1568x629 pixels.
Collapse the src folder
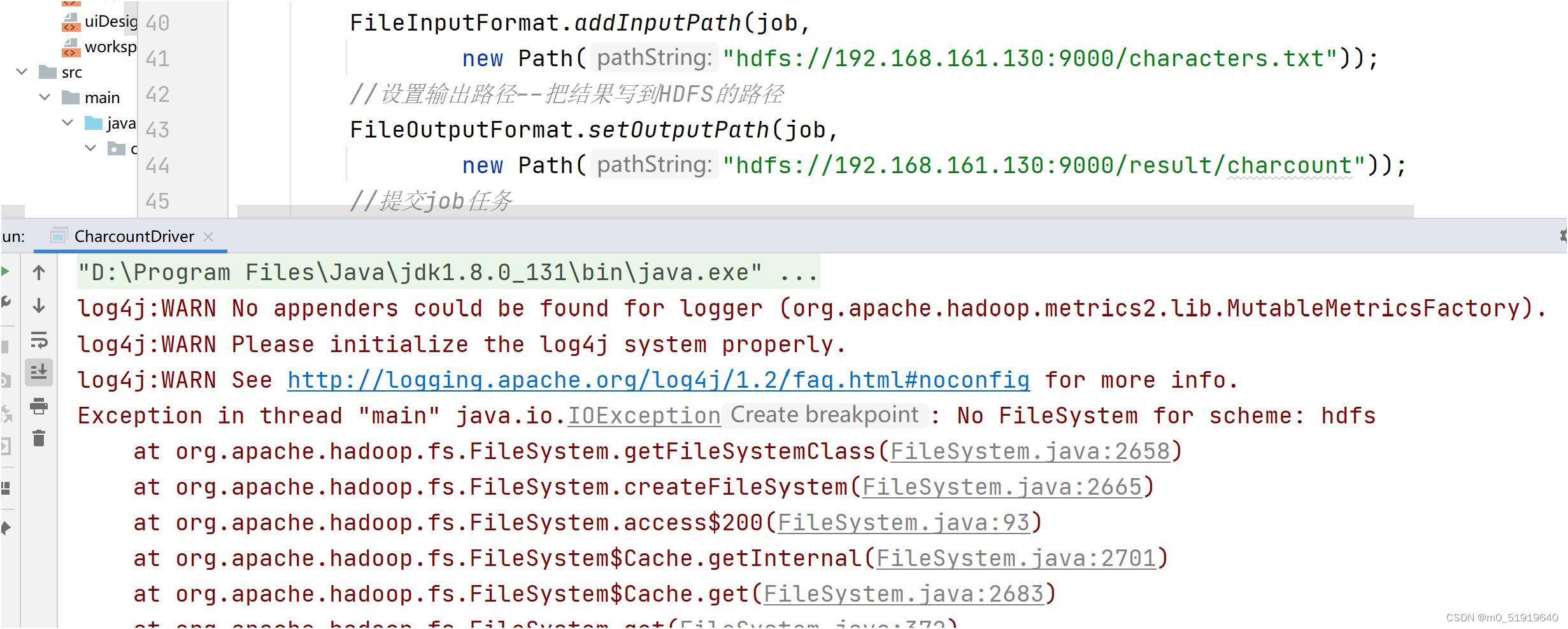click(22, 72)
